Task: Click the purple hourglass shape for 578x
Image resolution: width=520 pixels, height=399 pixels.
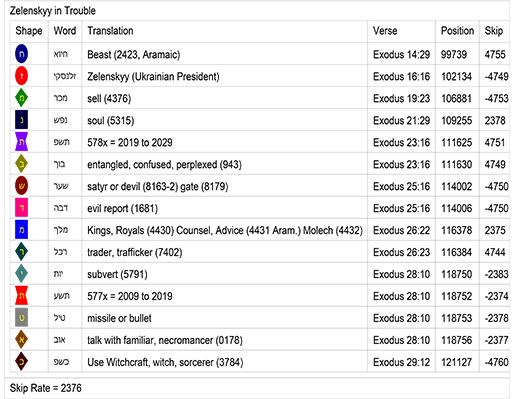Action: 21,142
